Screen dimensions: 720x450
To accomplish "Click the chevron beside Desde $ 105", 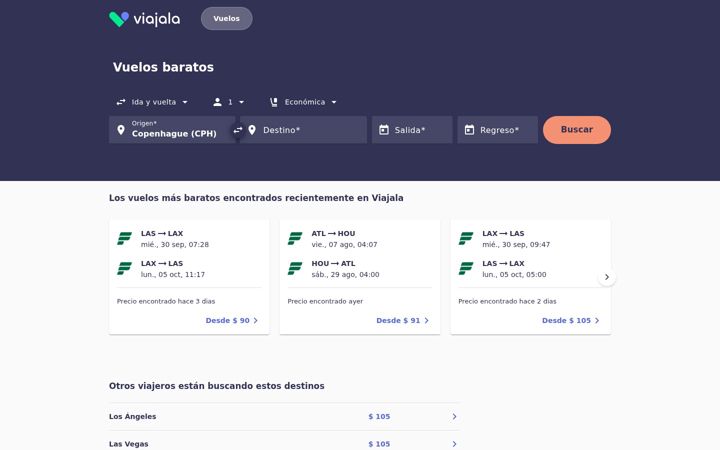I will [597, 321].
